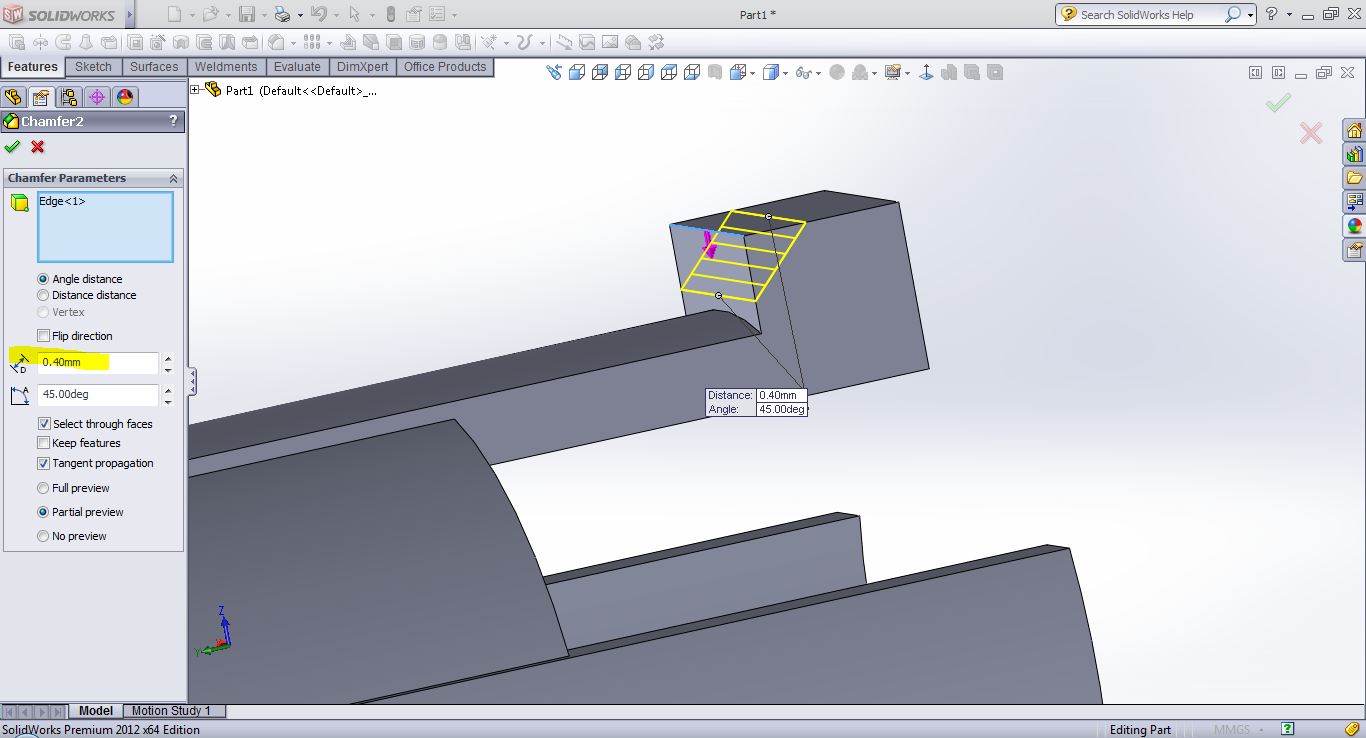The width and height of the screenshot is (1366, 738).
Task: Open the Display Style dropdown arrow
Action: point(785,73)
